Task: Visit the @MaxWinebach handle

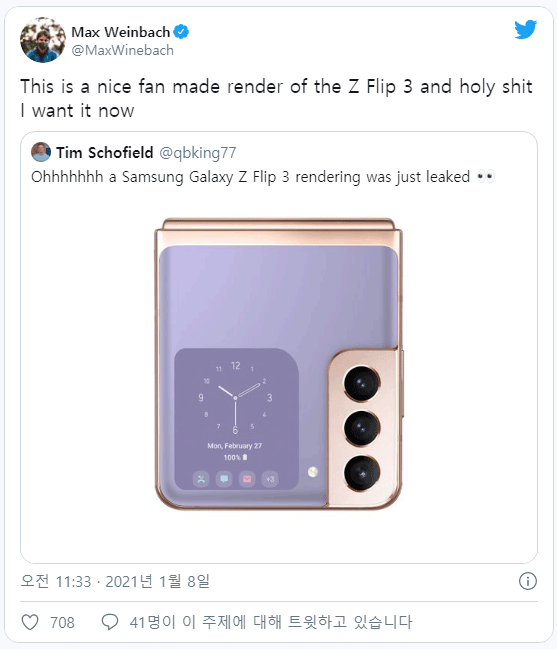Action: pyautogui.click(x=122, y=50)
